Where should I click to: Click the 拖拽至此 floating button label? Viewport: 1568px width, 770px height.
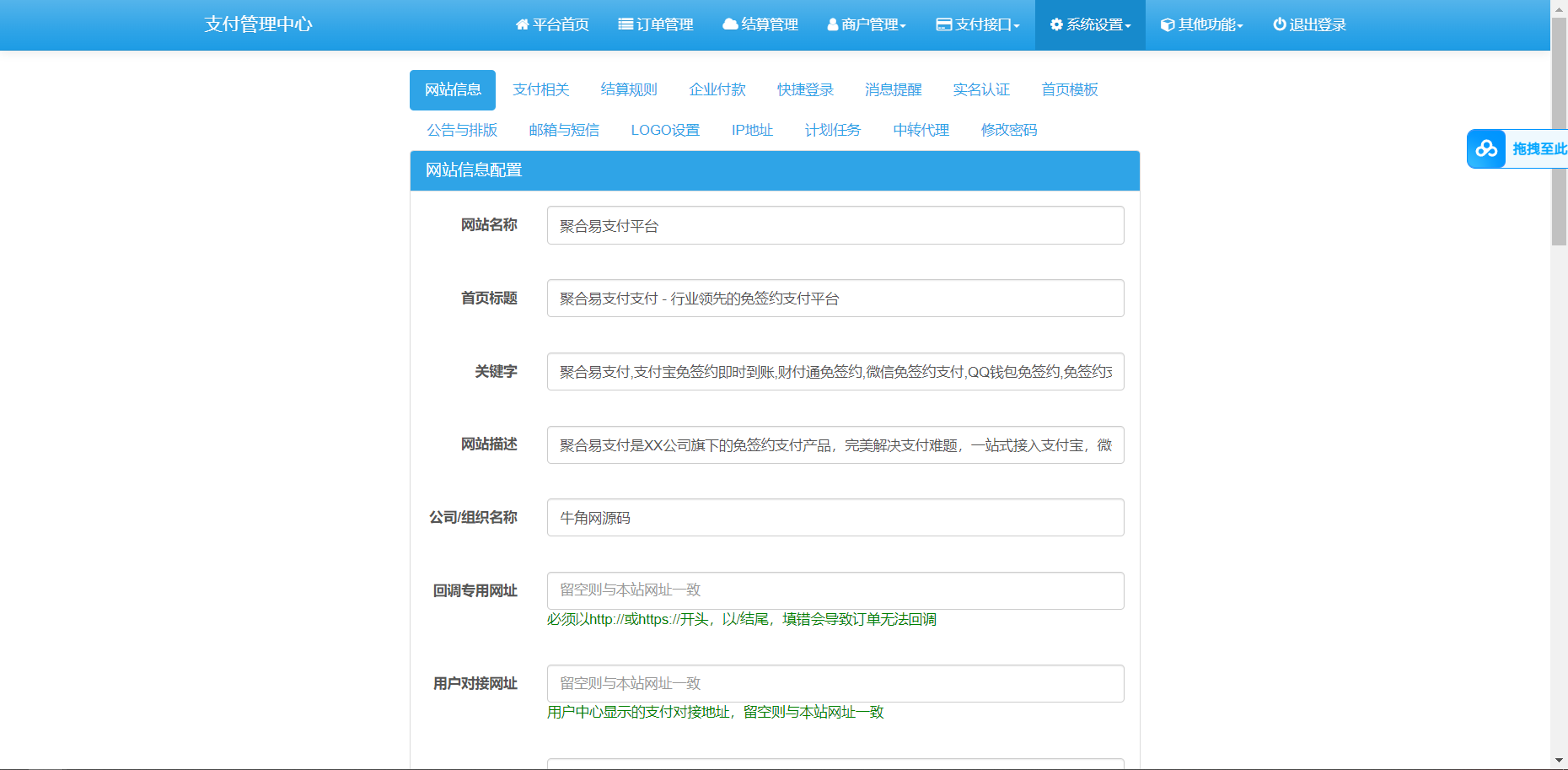1539,149
